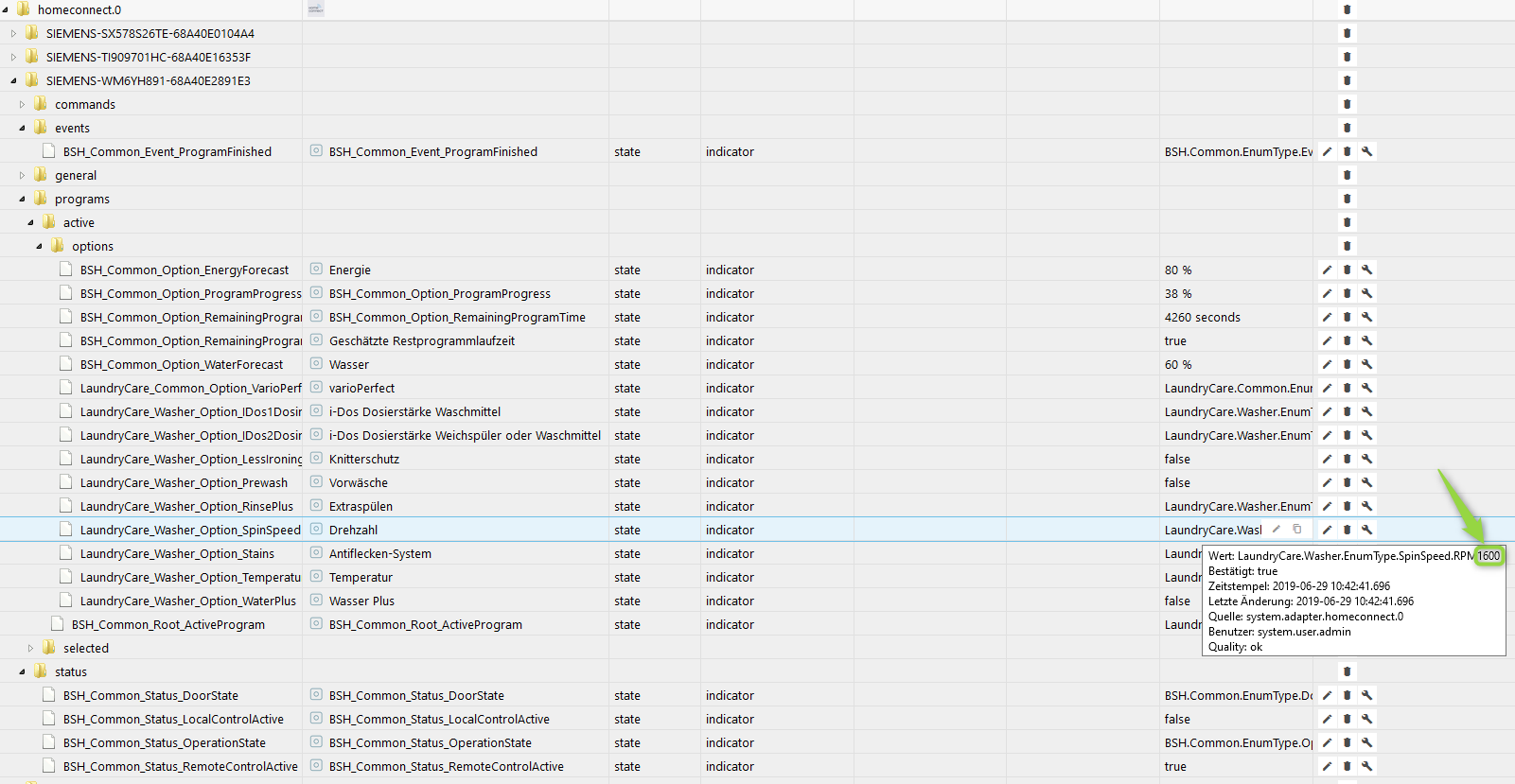Edit the Knitterschutz row with pencil
This screenshot has height=784, width=1515.
(1327, 459)
